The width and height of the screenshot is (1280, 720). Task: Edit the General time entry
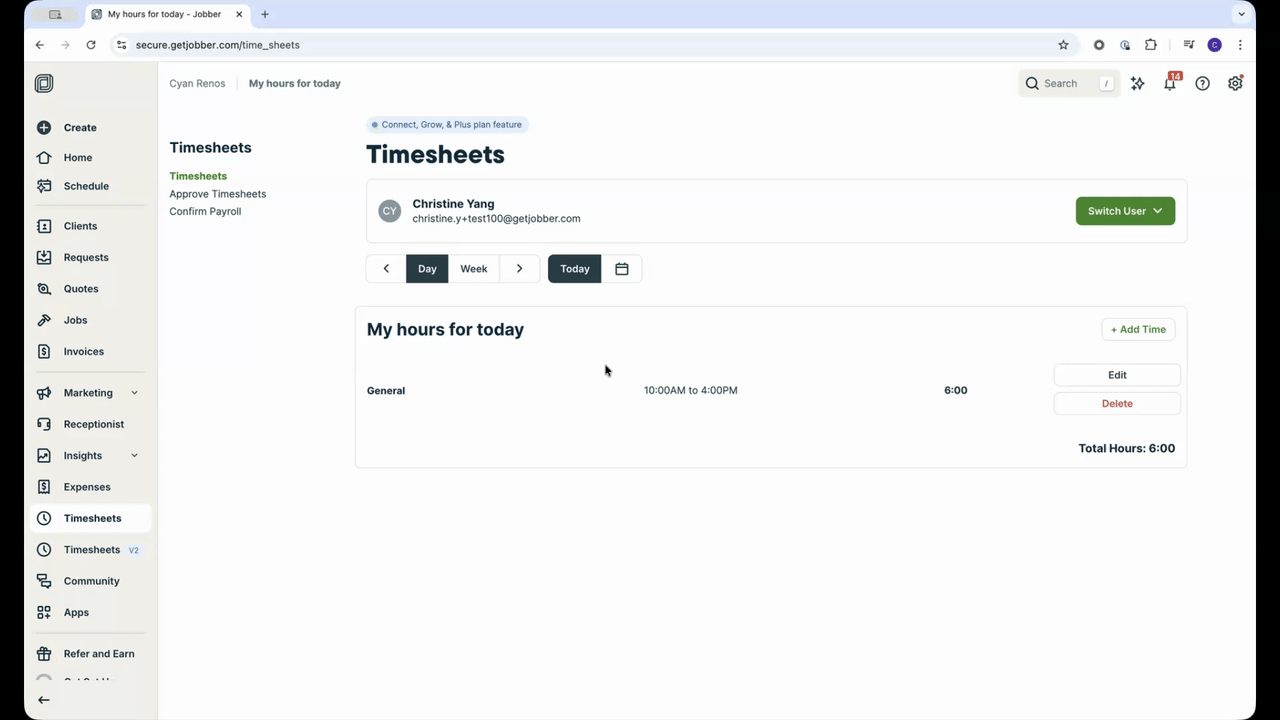coord(1117,375)
